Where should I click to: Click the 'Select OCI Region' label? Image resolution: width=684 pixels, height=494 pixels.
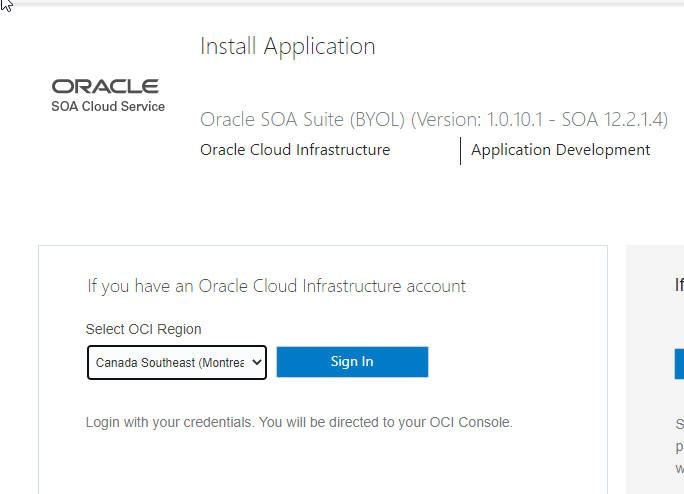[144, 329]
